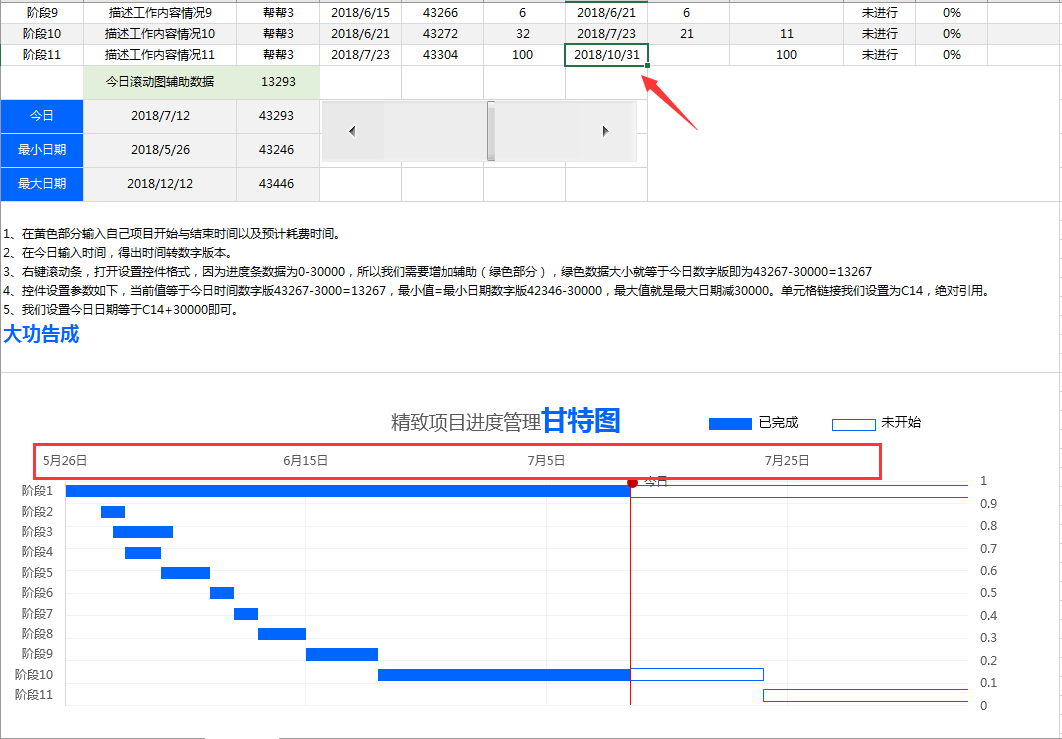Click the 阶段10 row label cell
The image size is (1062, 739).
click(x=42, y=34)
